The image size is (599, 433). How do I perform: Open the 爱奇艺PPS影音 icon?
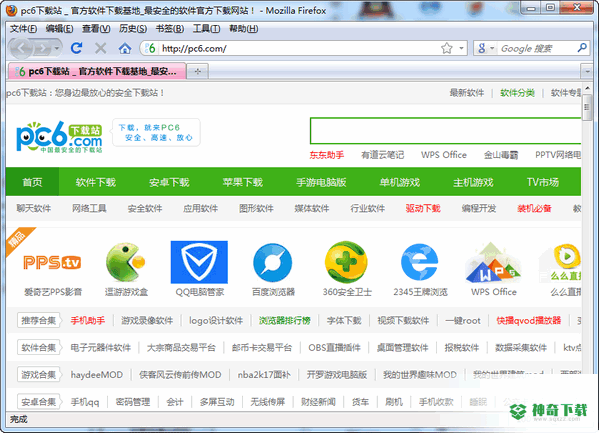coord(52,263)
